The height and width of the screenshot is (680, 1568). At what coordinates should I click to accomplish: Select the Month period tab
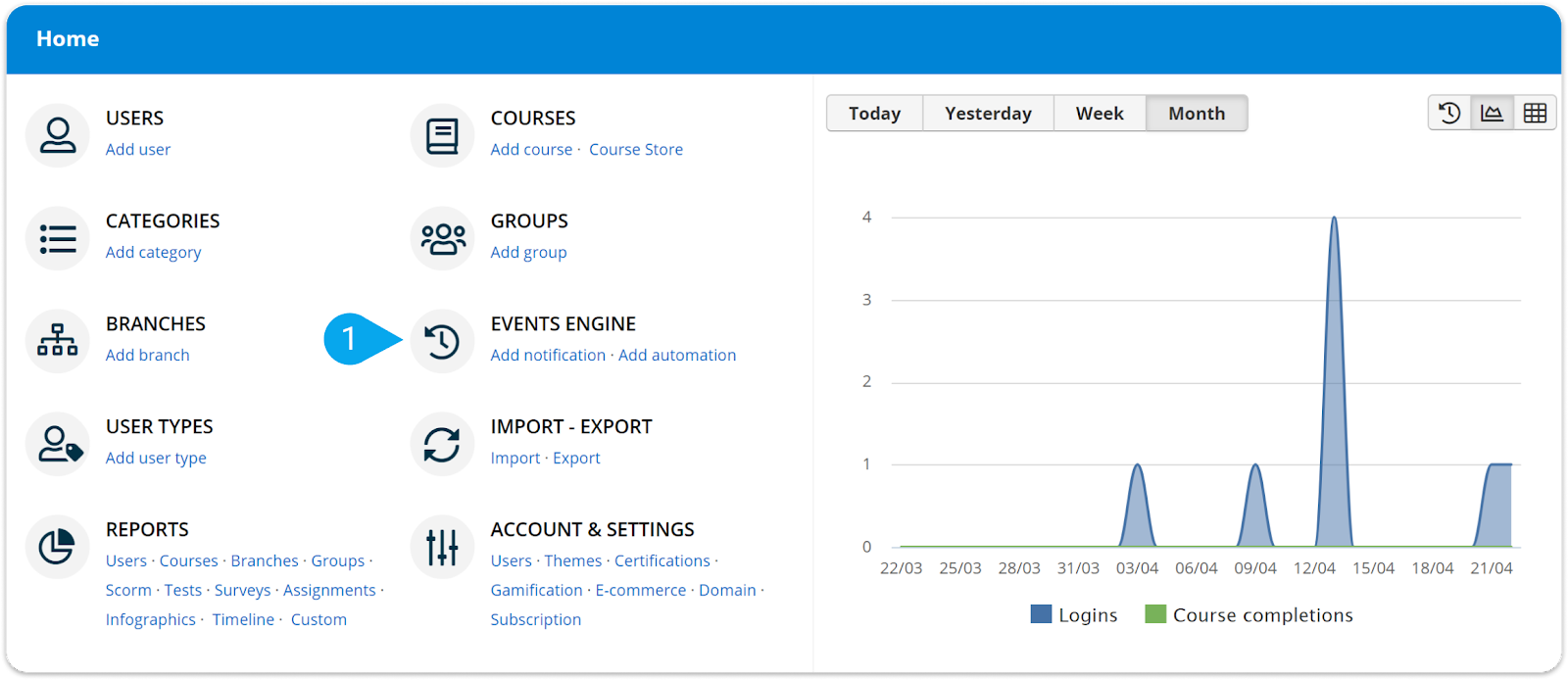click(1197, 114)
